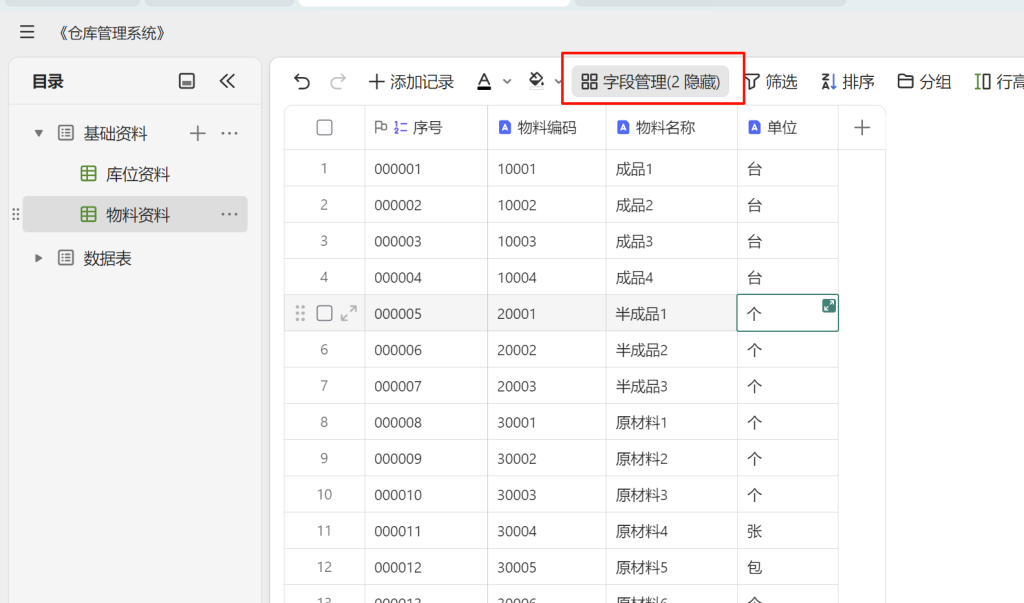Click the 添加记录 button
Image resolution: width=1024 pixels, height=603 pixels.
(x=411, y=82)
